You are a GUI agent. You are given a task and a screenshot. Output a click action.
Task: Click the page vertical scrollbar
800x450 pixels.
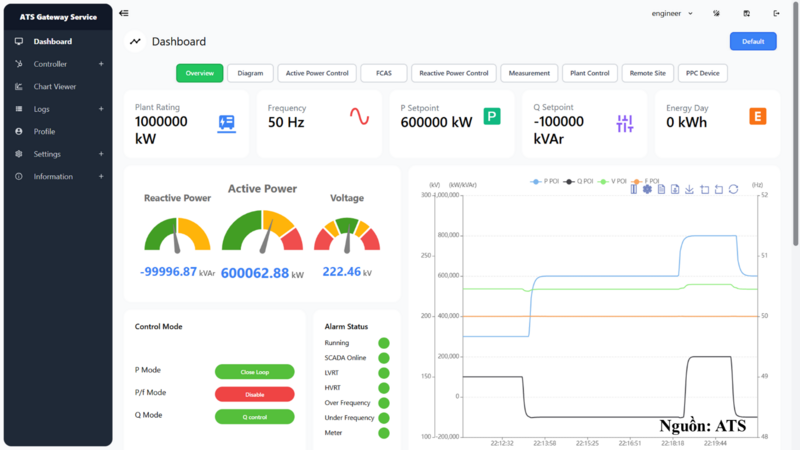coord(796,122)
